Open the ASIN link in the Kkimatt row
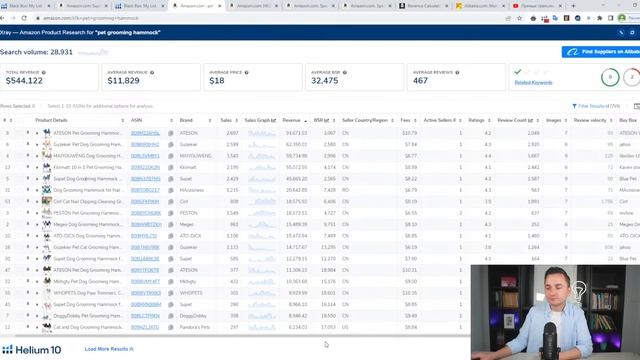 click(x=145, y=167)
